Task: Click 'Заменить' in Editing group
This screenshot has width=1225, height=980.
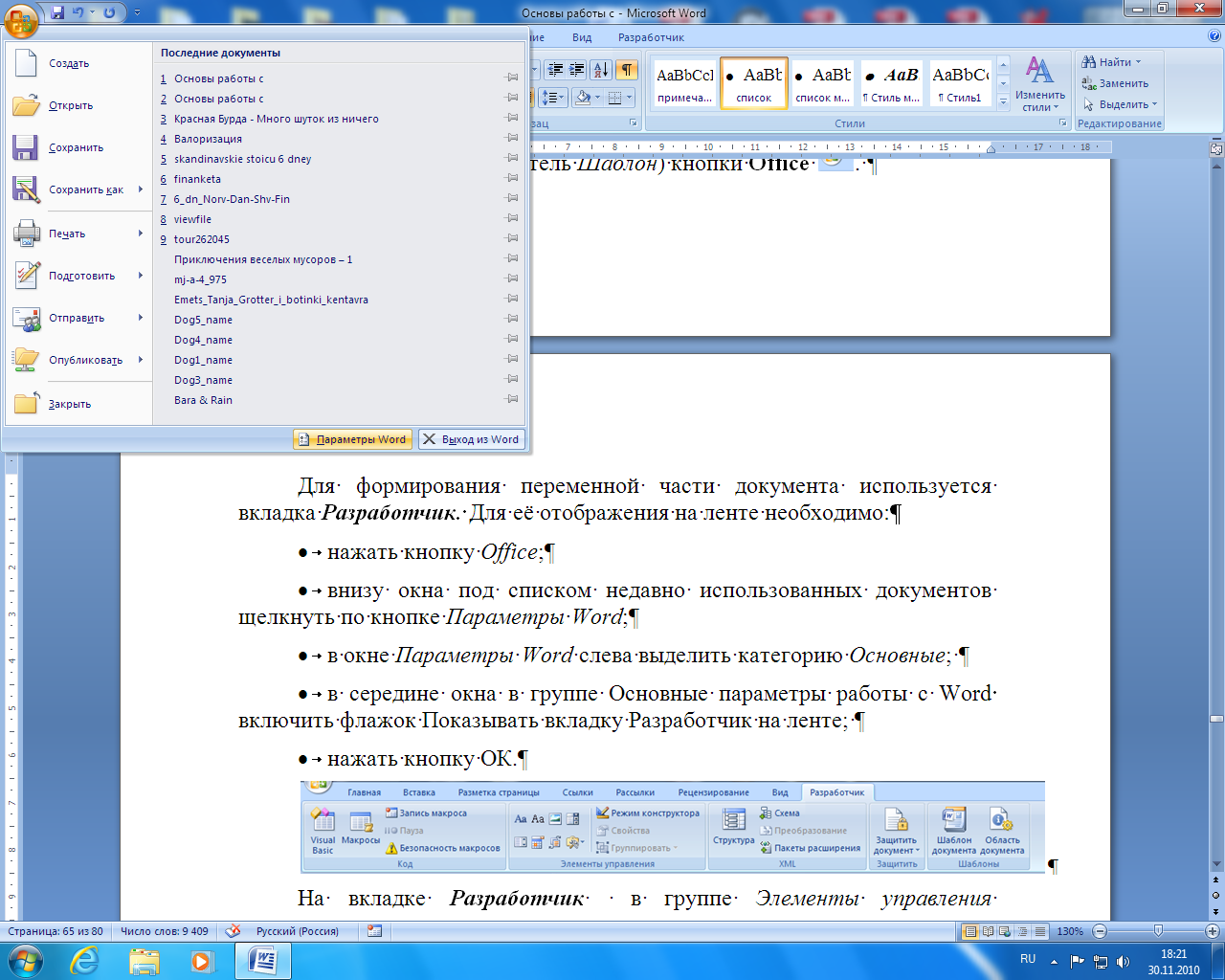Action: pos(1115,83)
